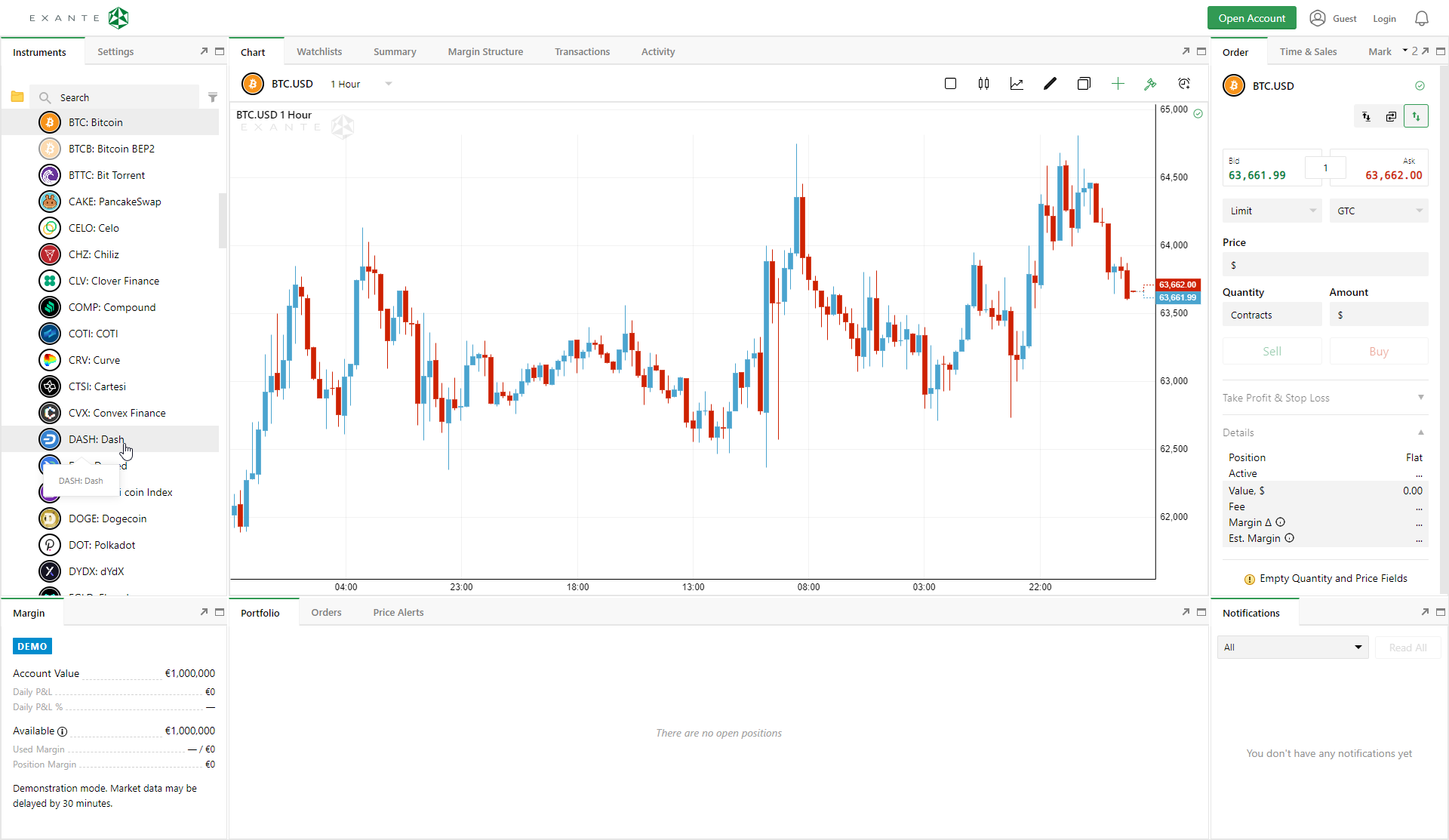Open the Limit order type dropdown
1449x840 pixels.
[x=1272, y=211]
